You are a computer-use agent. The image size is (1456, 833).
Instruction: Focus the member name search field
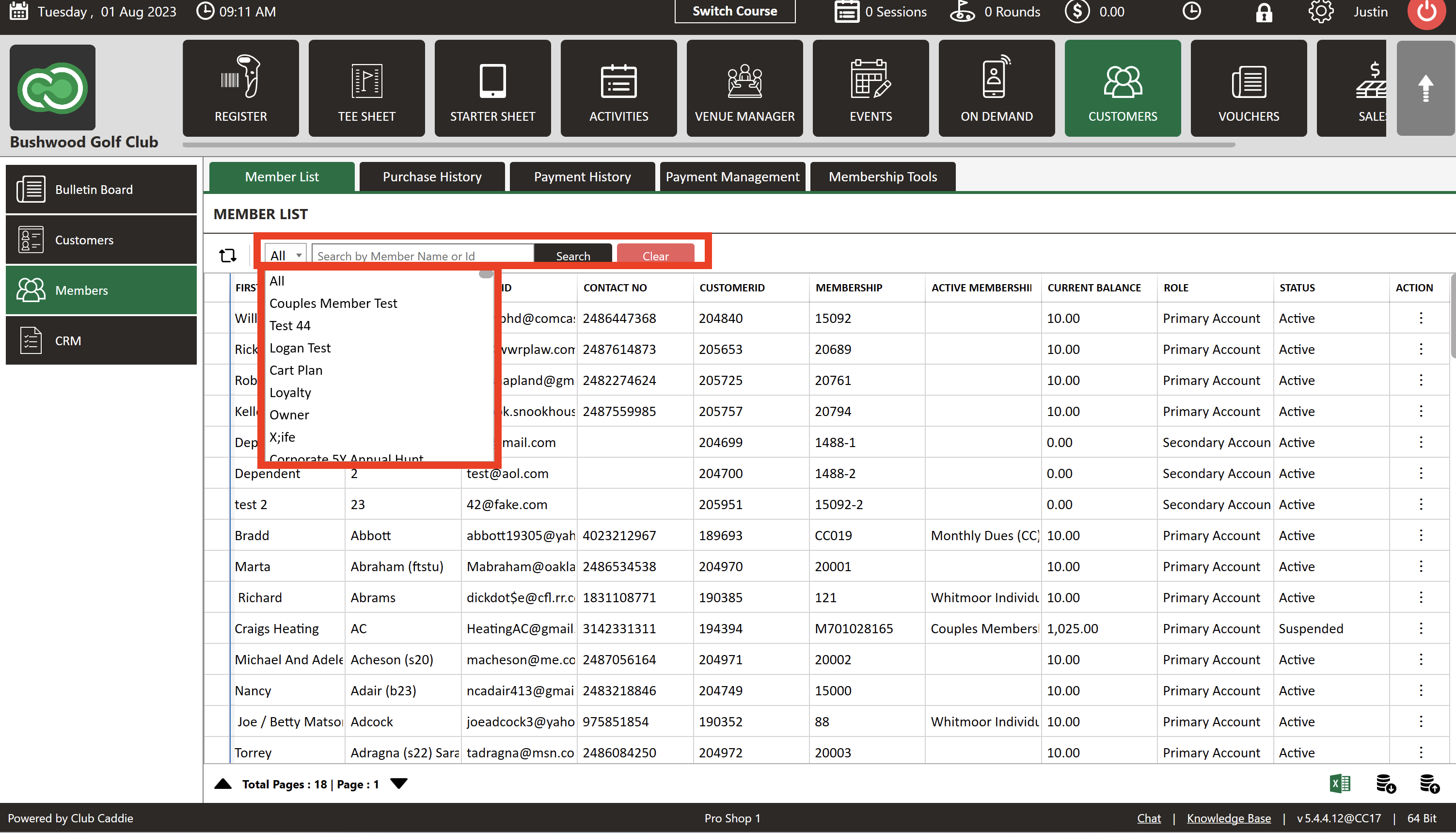pos(422,256)
